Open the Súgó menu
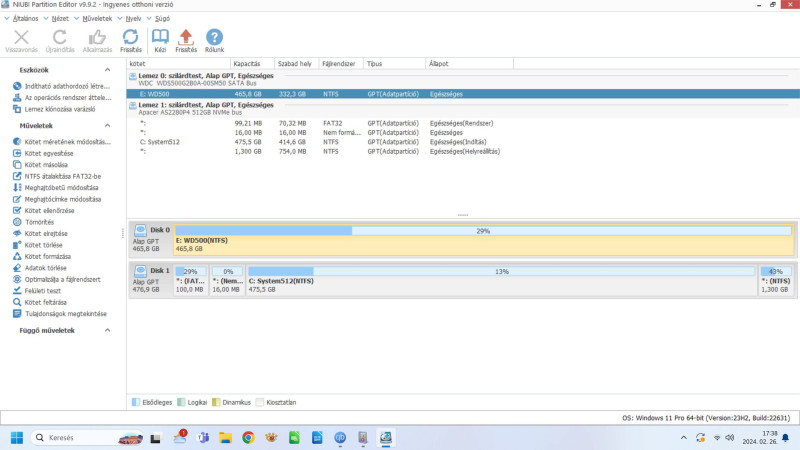 click(162, 18)
